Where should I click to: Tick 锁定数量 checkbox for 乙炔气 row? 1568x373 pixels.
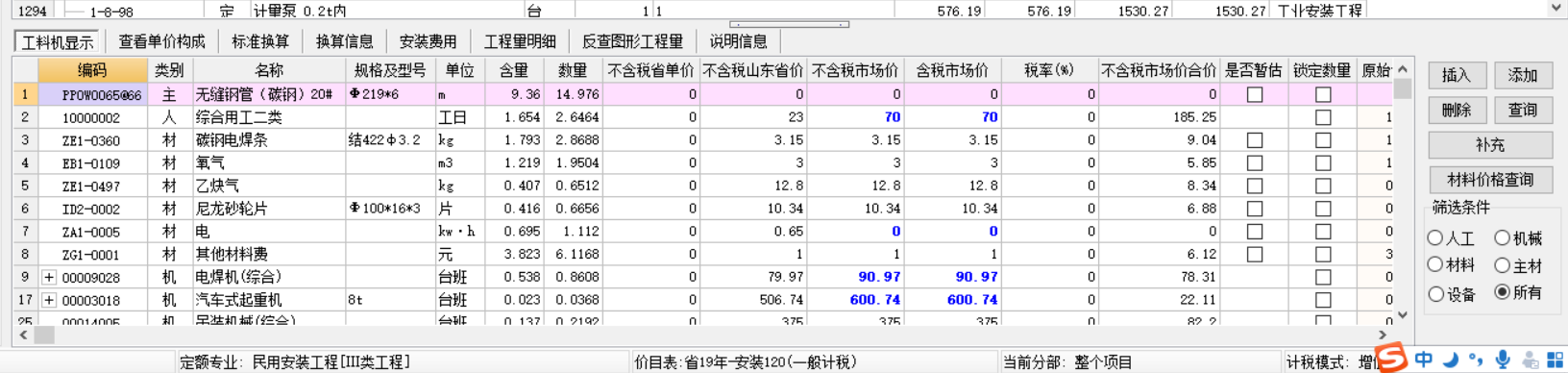pos(1323,186)
